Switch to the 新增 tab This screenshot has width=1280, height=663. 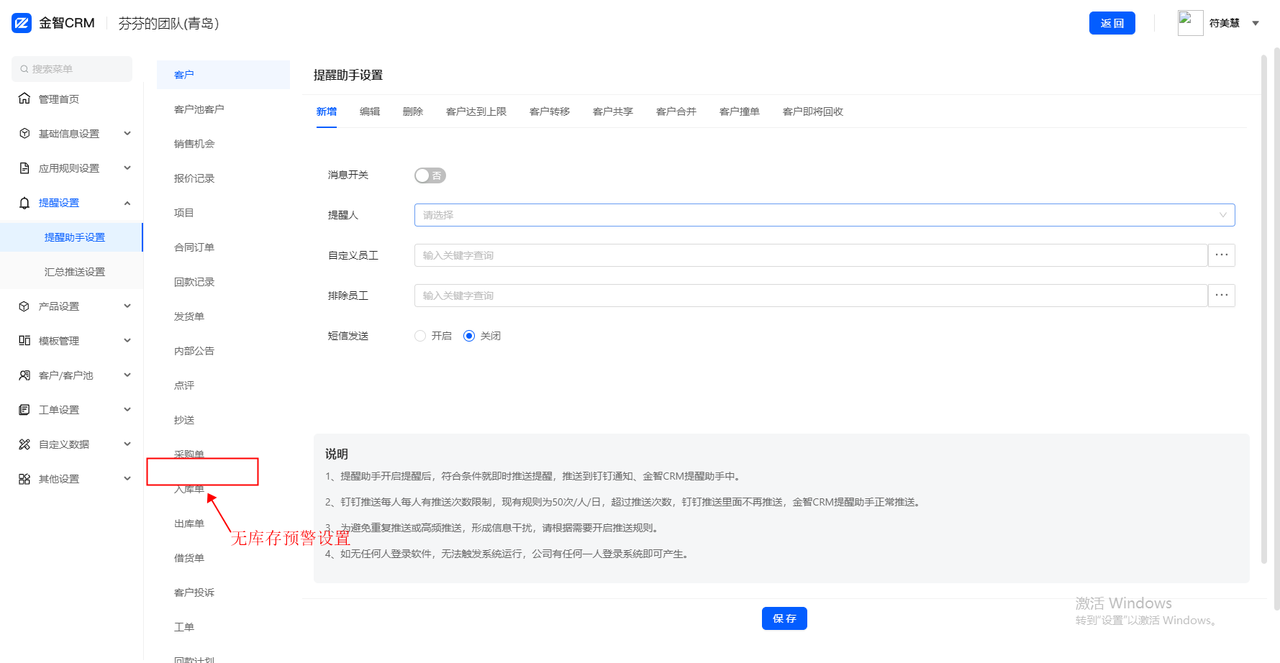(x=326, y=111)
